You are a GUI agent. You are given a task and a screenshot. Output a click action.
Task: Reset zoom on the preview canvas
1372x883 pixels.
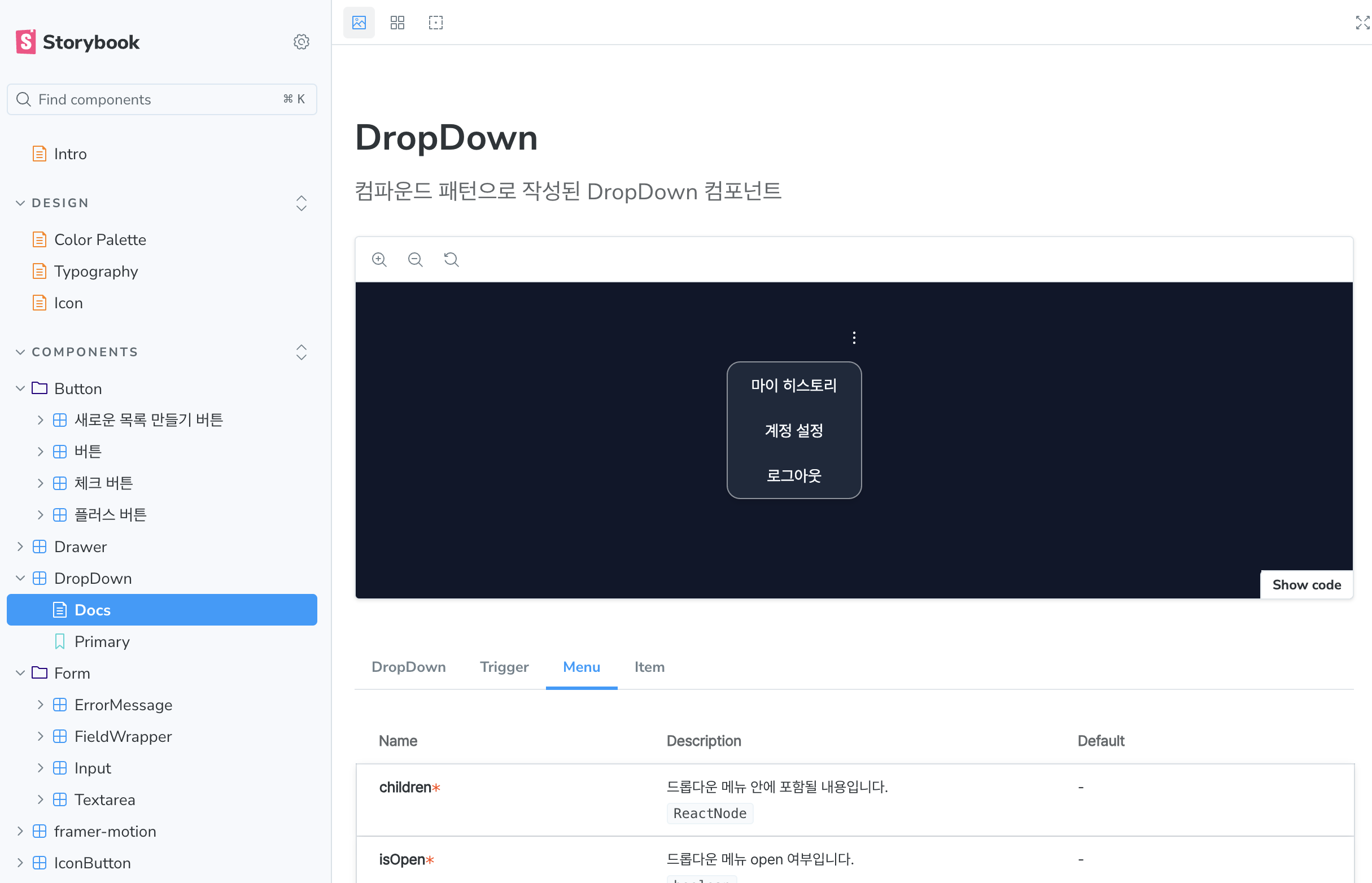[451, 260]
